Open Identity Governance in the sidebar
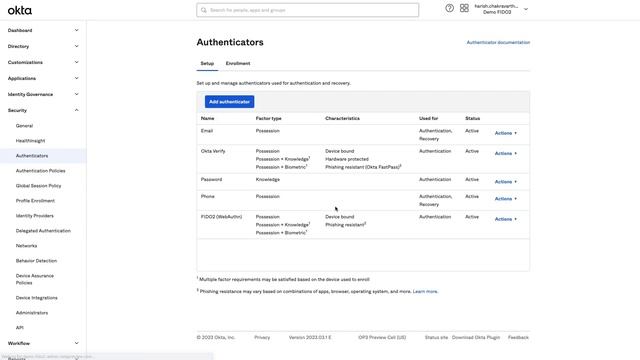This screenshot has height=360, width=640. coord(30,94)
